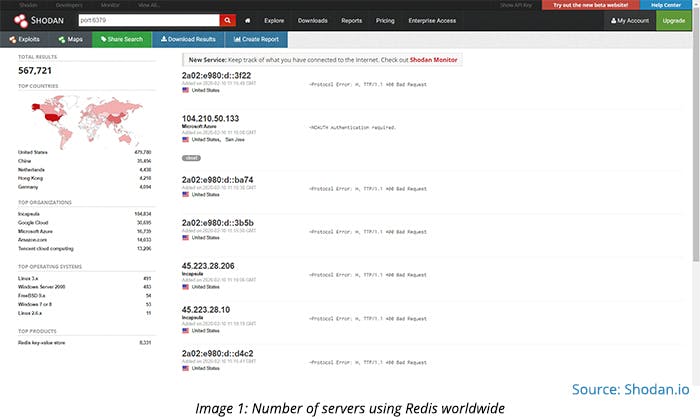Open the Reports menu item
Screen dimensions: 700x420
[x=351, y=21]
